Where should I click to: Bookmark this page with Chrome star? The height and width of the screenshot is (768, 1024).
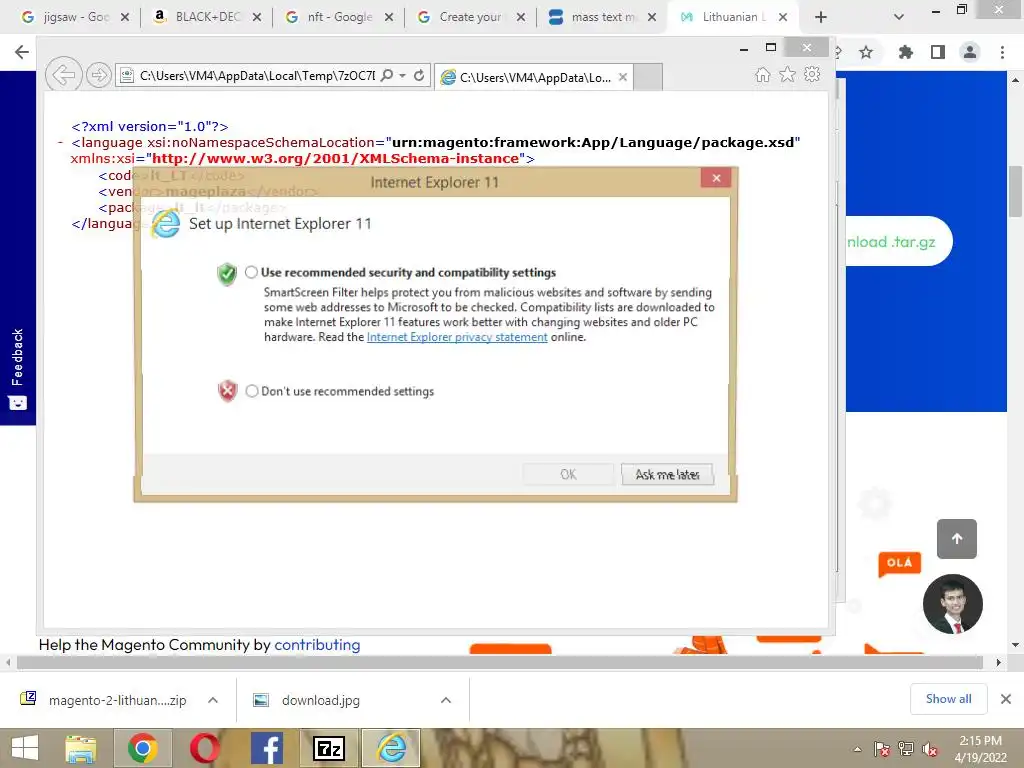coord(866,52)
